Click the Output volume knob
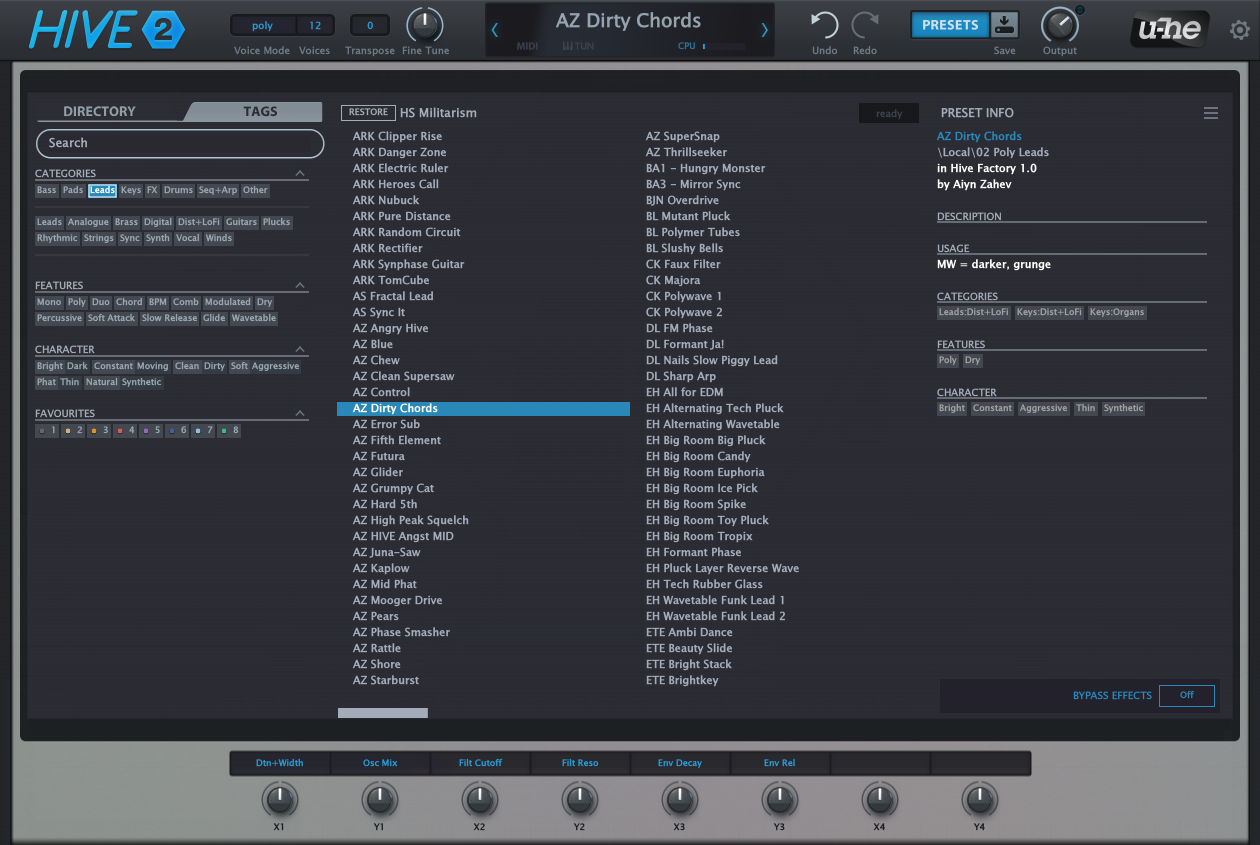 click(1059, 25)
